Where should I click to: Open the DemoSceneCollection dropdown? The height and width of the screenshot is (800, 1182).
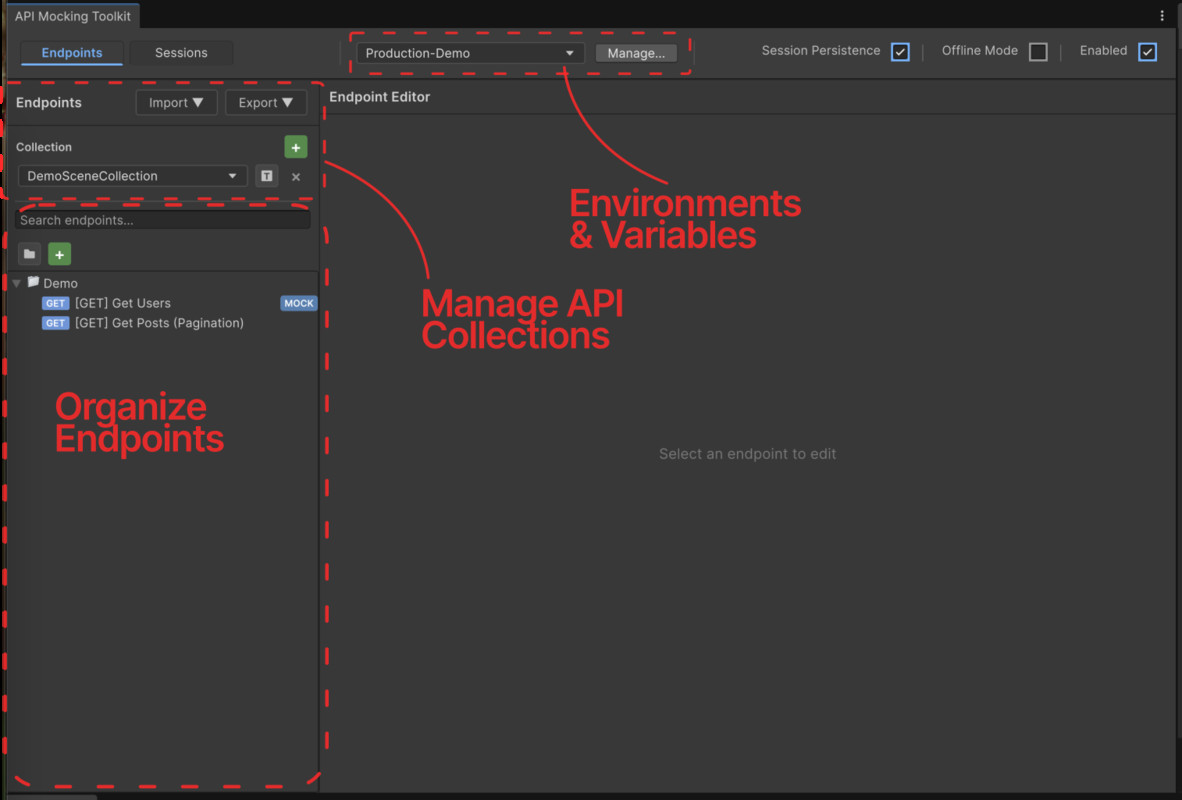pos(133,176)
